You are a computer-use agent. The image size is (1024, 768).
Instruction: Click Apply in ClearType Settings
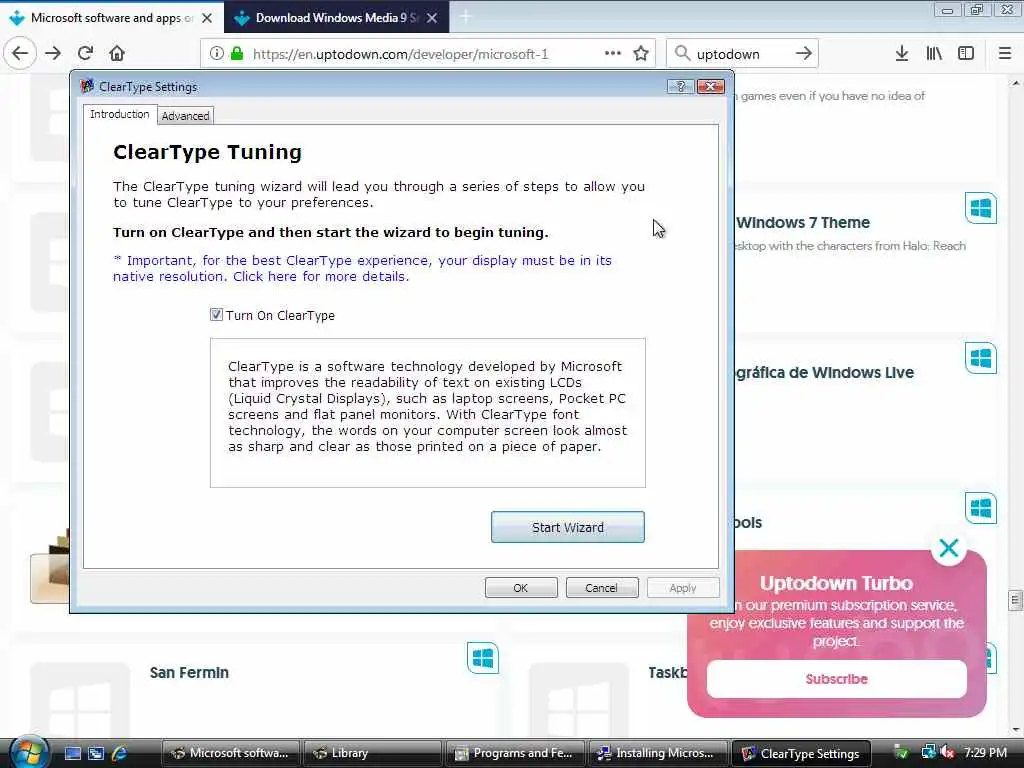(x=682, y=588)
